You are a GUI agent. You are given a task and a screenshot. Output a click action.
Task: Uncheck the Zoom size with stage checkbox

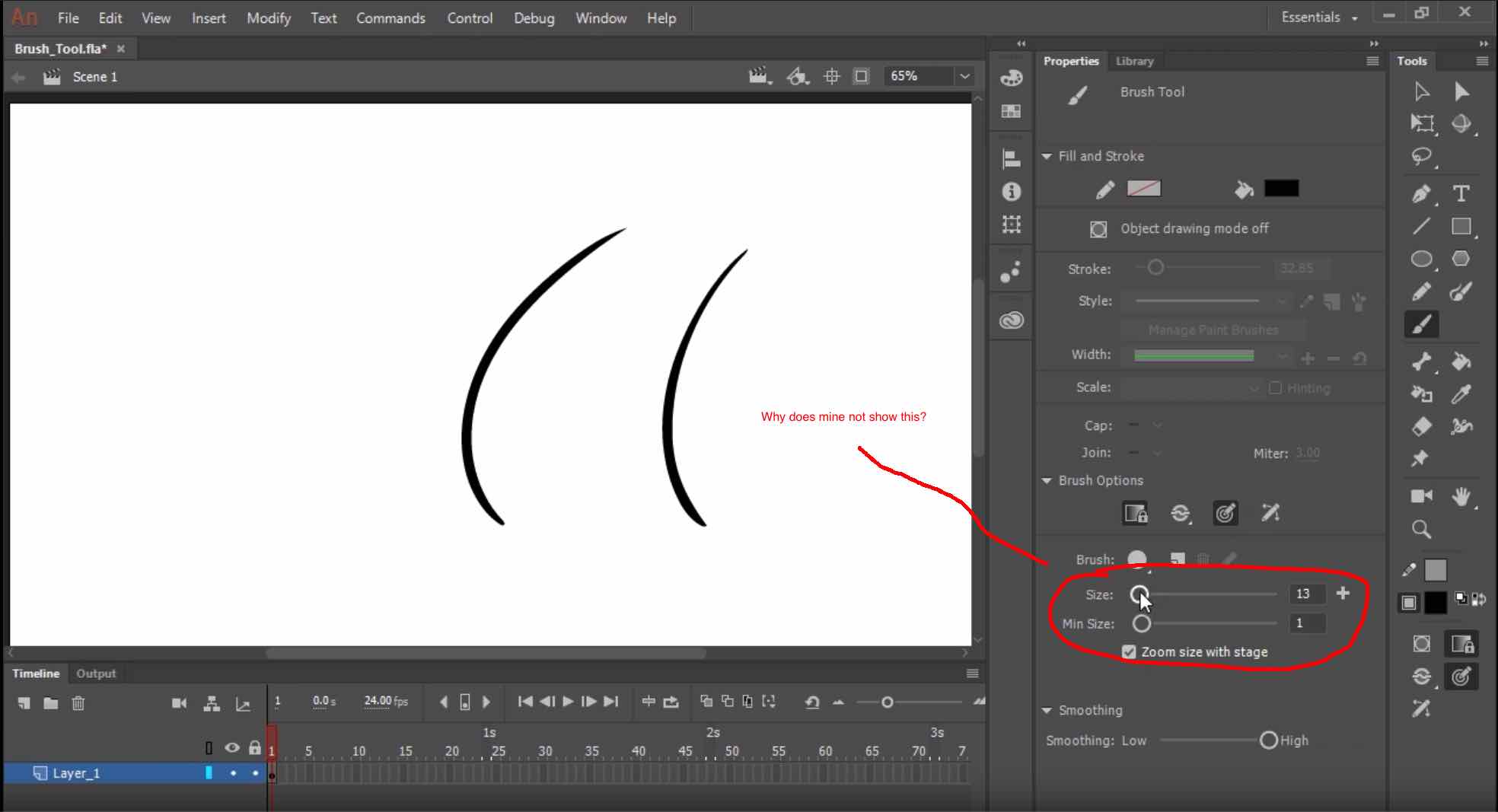coord(1128,651)
